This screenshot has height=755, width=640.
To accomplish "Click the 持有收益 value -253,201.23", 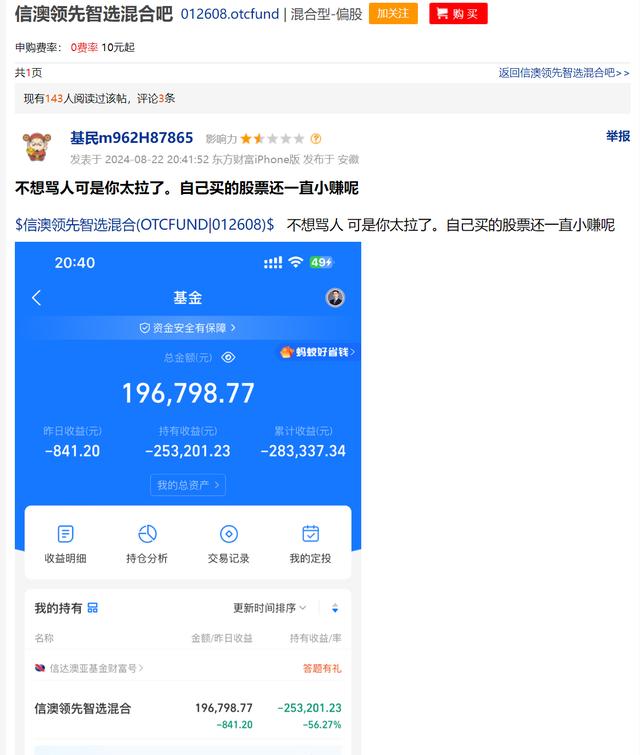I will (188, 451).
